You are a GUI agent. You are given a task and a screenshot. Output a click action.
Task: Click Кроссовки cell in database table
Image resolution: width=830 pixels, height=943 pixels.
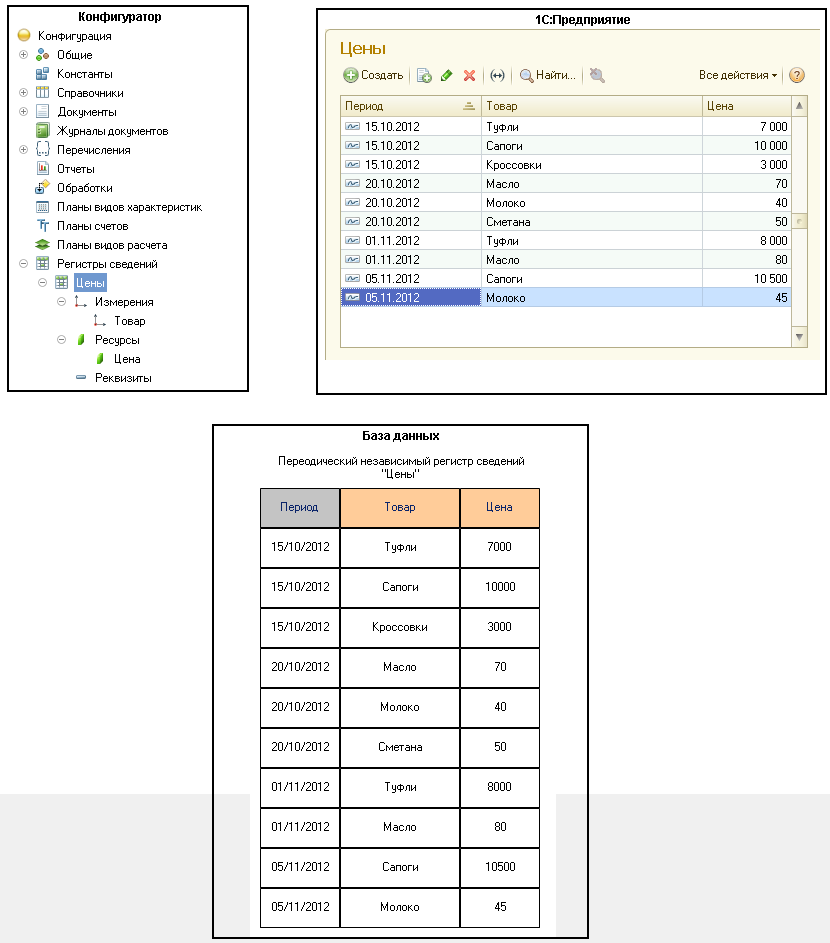(400, 627)
